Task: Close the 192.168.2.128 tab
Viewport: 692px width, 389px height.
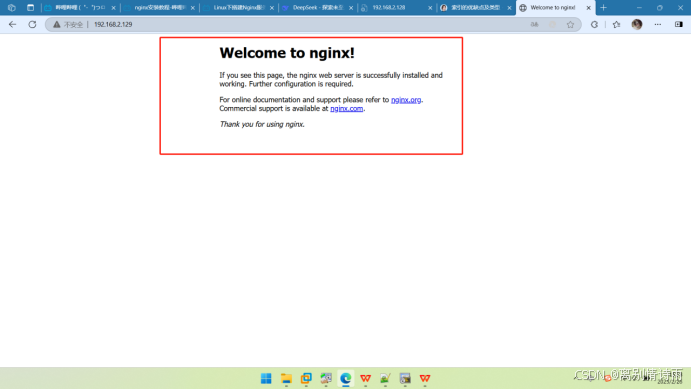Action: pos(430,8)
